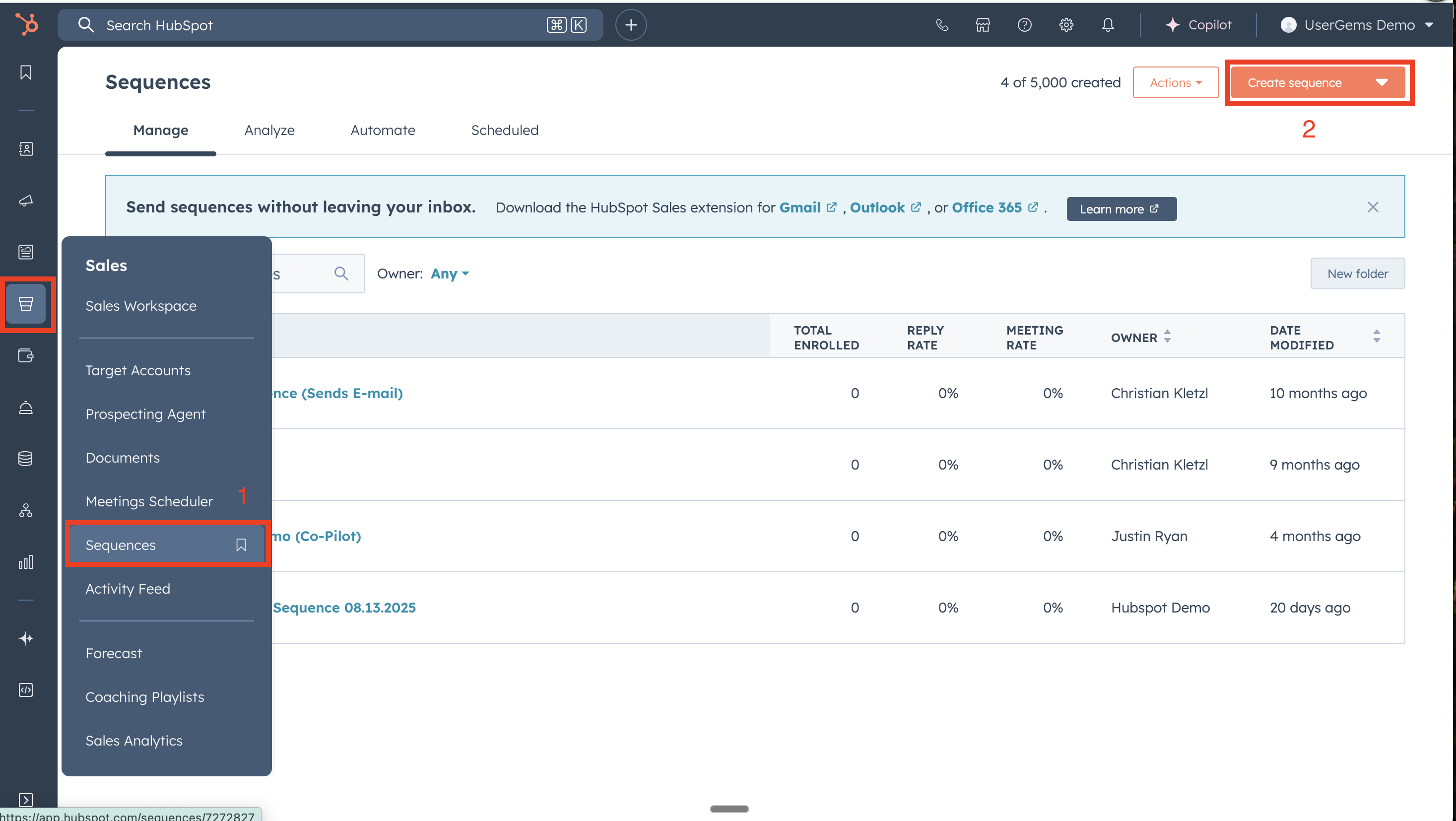The image size is (1456, 821).
Task: Click the HubSpot sprocket logo
Action: pyautogui.click(x=26, y=24)
